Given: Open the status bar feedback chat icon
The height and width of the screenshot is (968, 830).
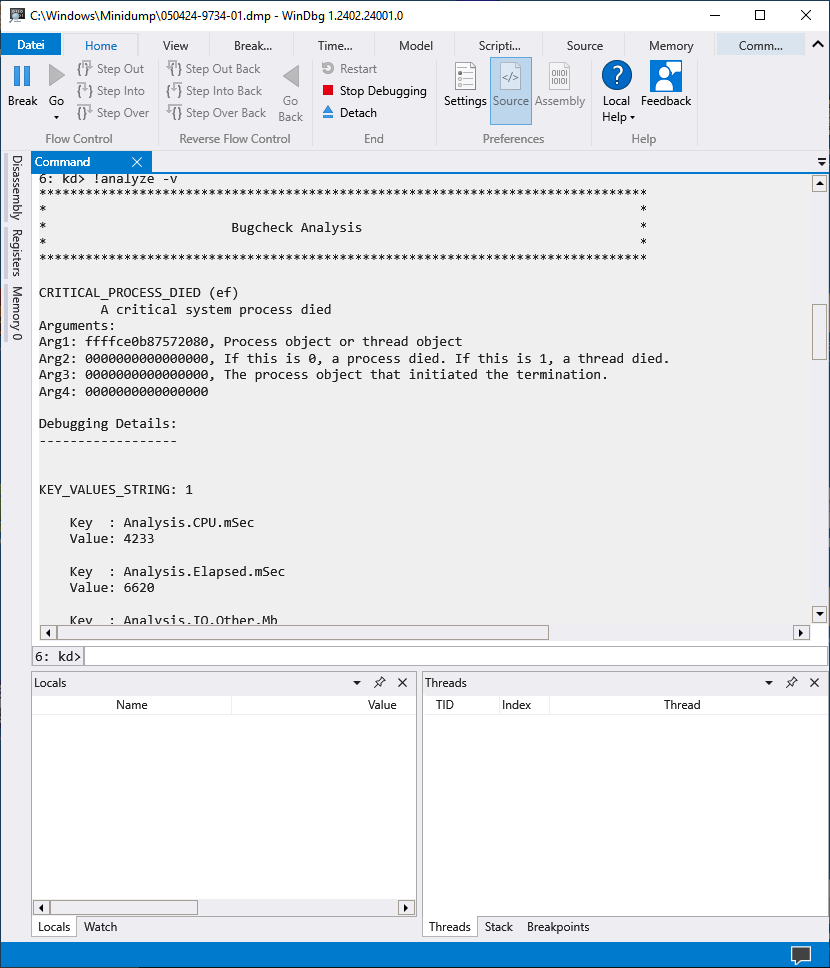Looking at the screenshot, I should pyautogui.click(x=801, y=954).
